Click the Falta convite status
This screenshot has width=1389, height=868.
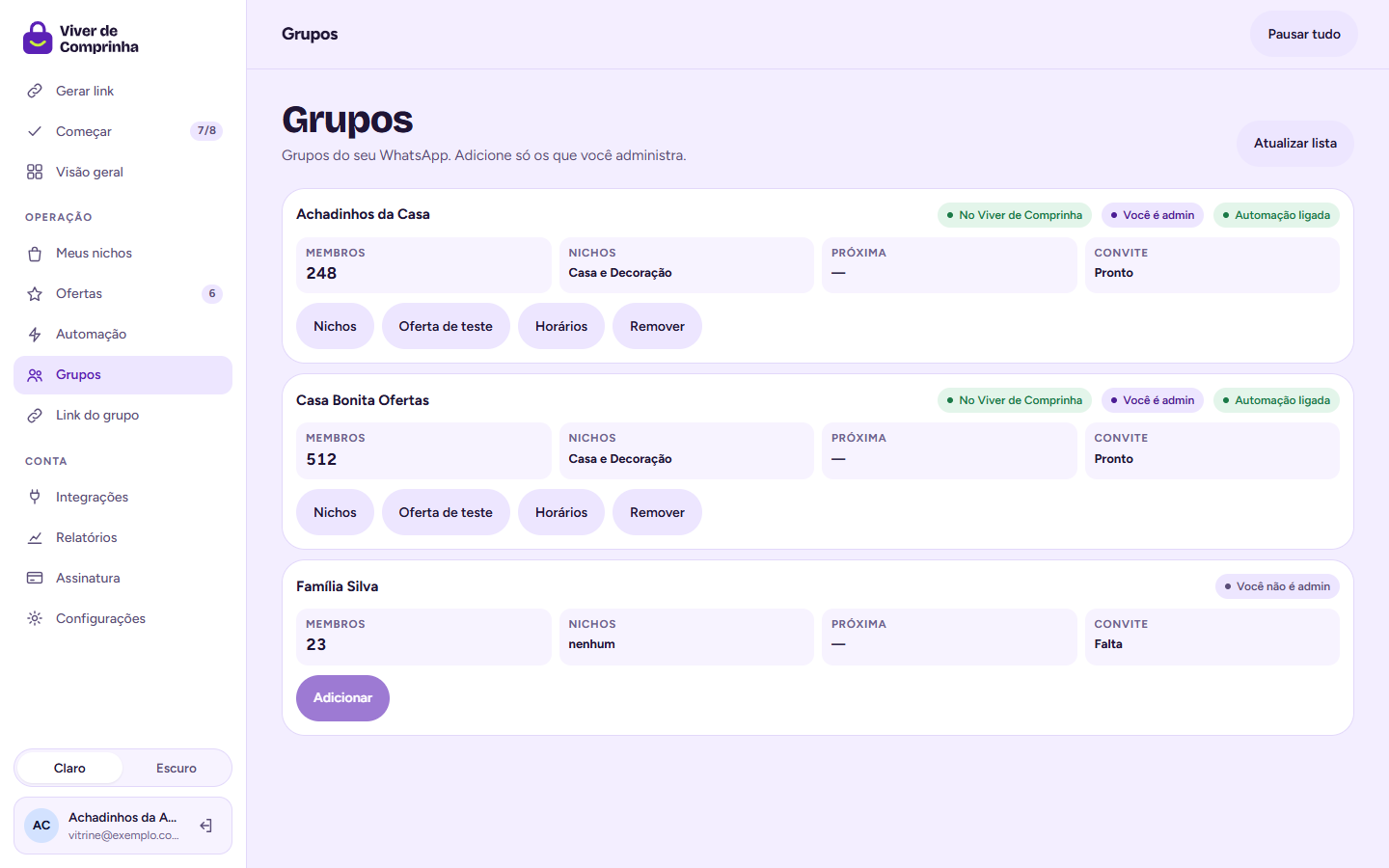pyautogui.click(x=1108, y=644)
